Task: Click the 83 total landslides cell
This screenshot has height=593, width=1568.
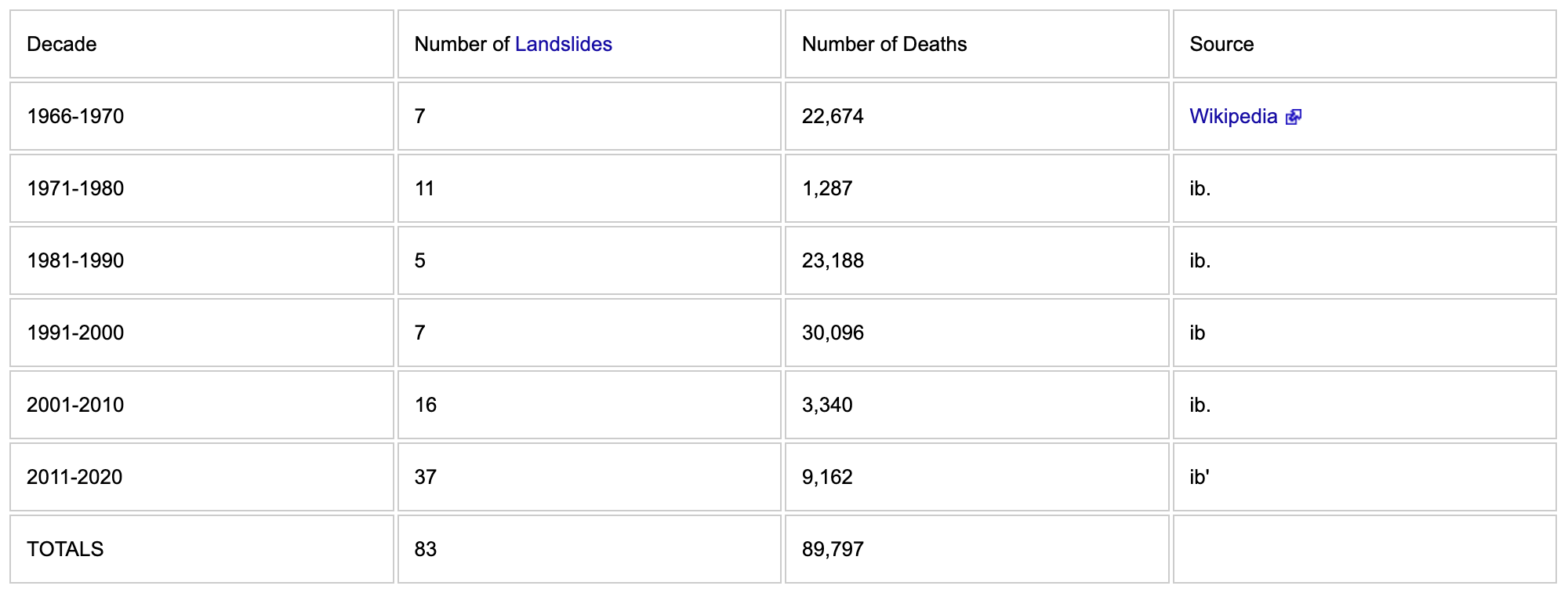Action: 590,549
